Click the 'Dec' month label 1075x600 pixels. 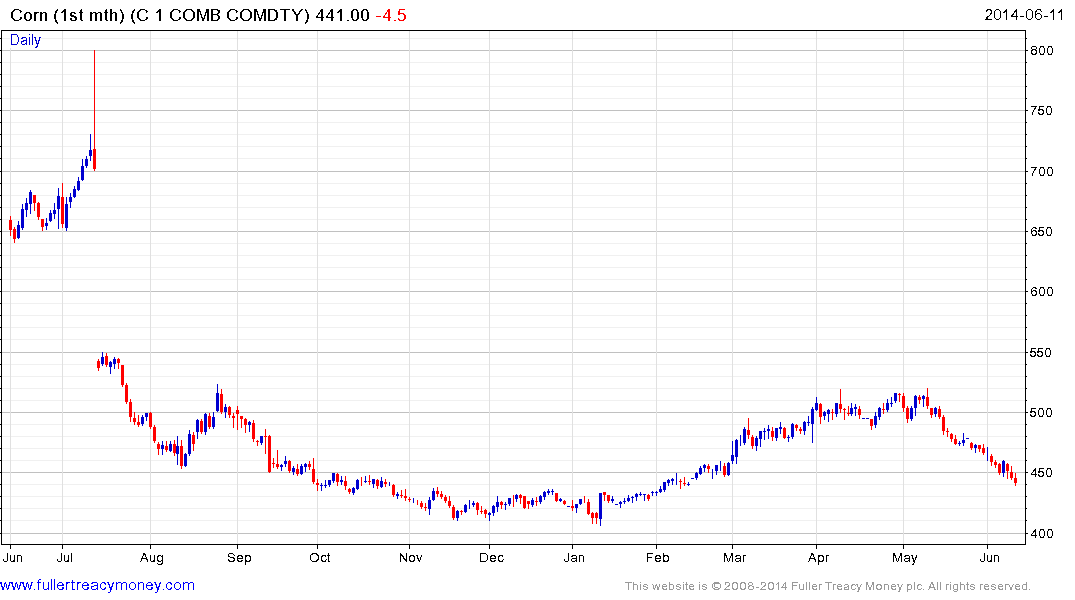pyautogui.click(x=492, y=557)
